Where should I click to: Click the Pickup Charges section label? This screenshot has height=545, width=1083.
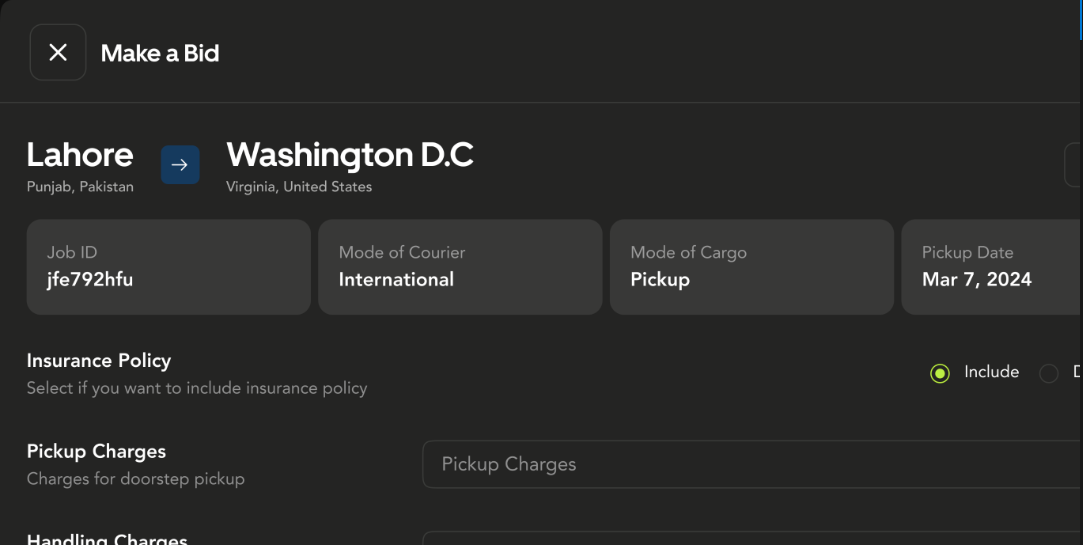click(x=96, y=452)
